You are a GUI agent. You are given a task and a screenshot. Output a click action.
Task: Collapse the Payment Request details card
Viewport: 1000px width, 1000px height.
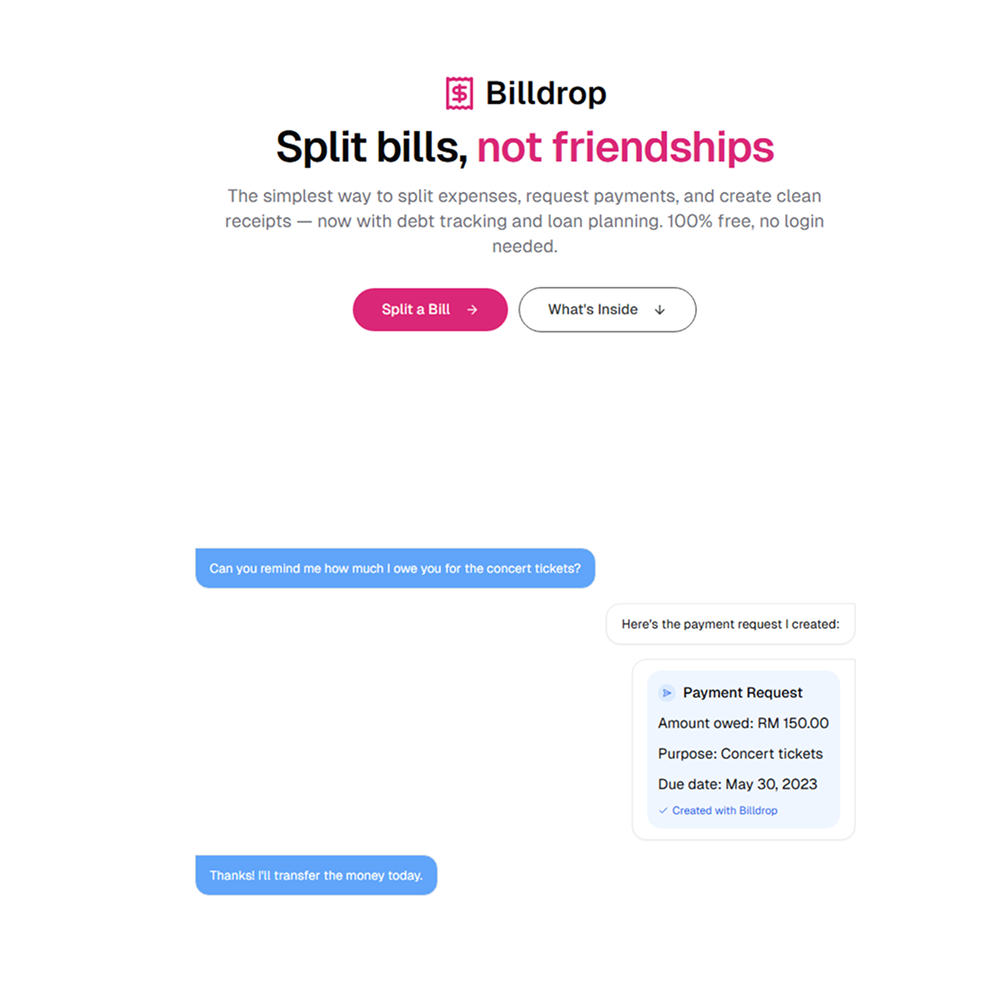tap(743, 748)
